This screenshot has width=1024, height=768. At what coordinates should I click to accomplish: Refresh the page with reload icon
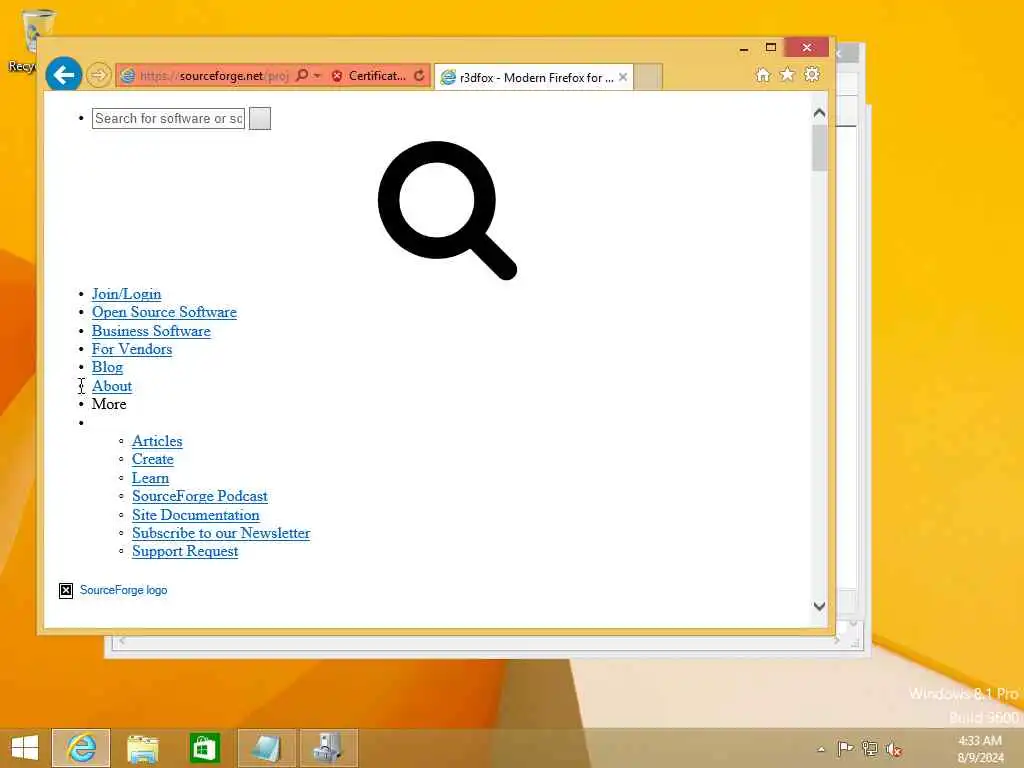[x=419, y=76]
